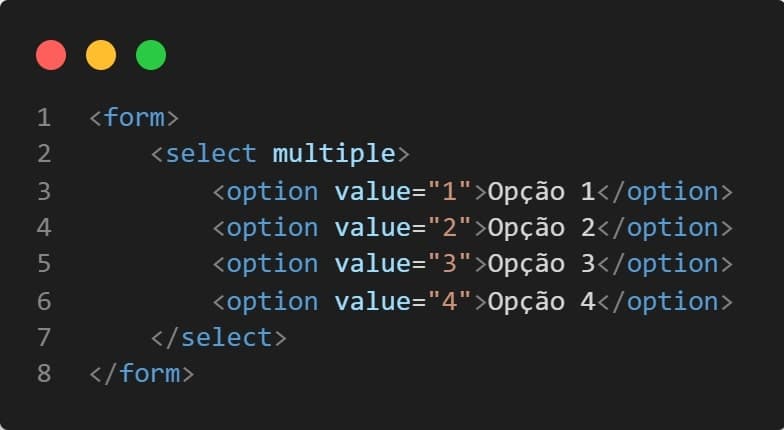This screenshot has width=784, height=430.
Task: Click the text Opção 2
Action: click(x=542, y=228)
